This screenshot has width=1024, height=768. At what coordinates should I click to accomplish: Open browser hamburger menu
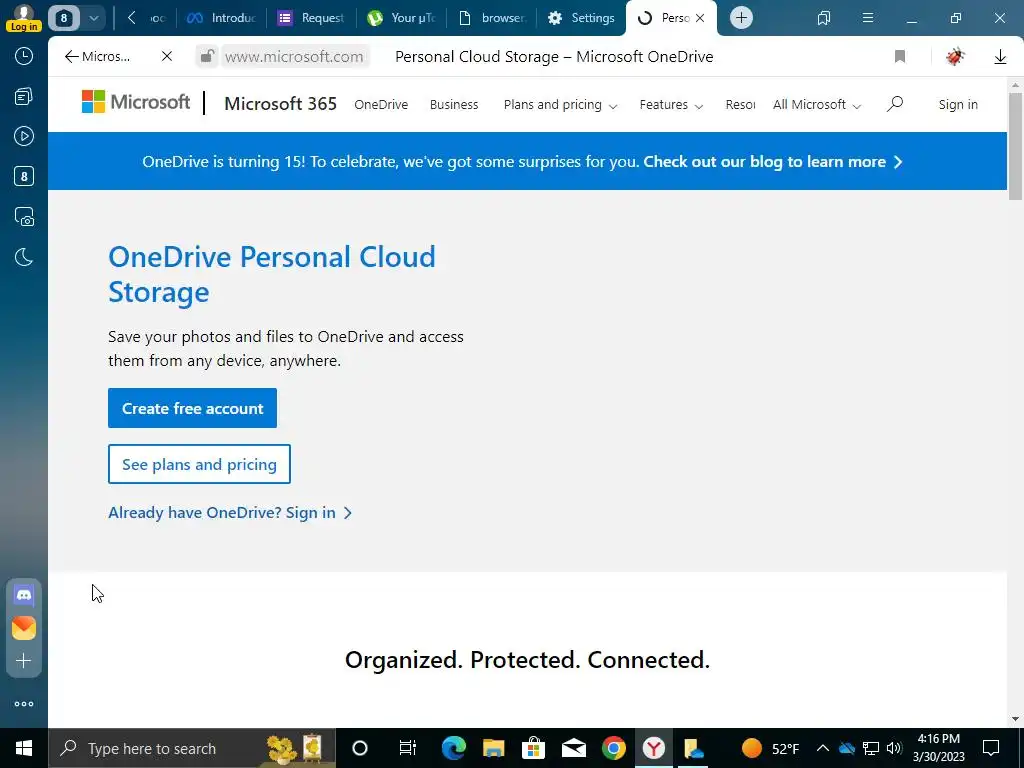click(868, 18)
